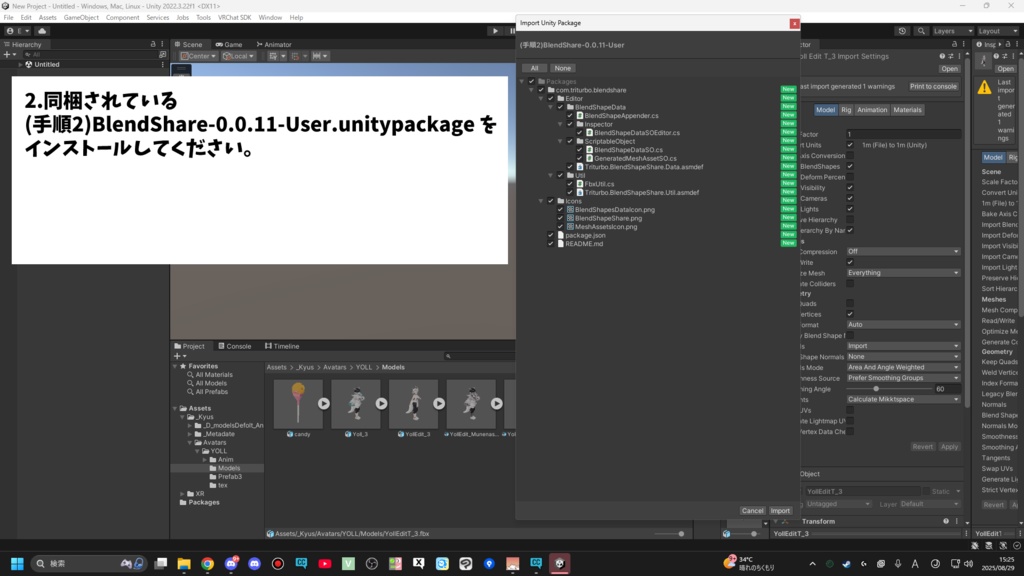Open the Area And Angle Weighted dropdown

(x=903, y=367)
